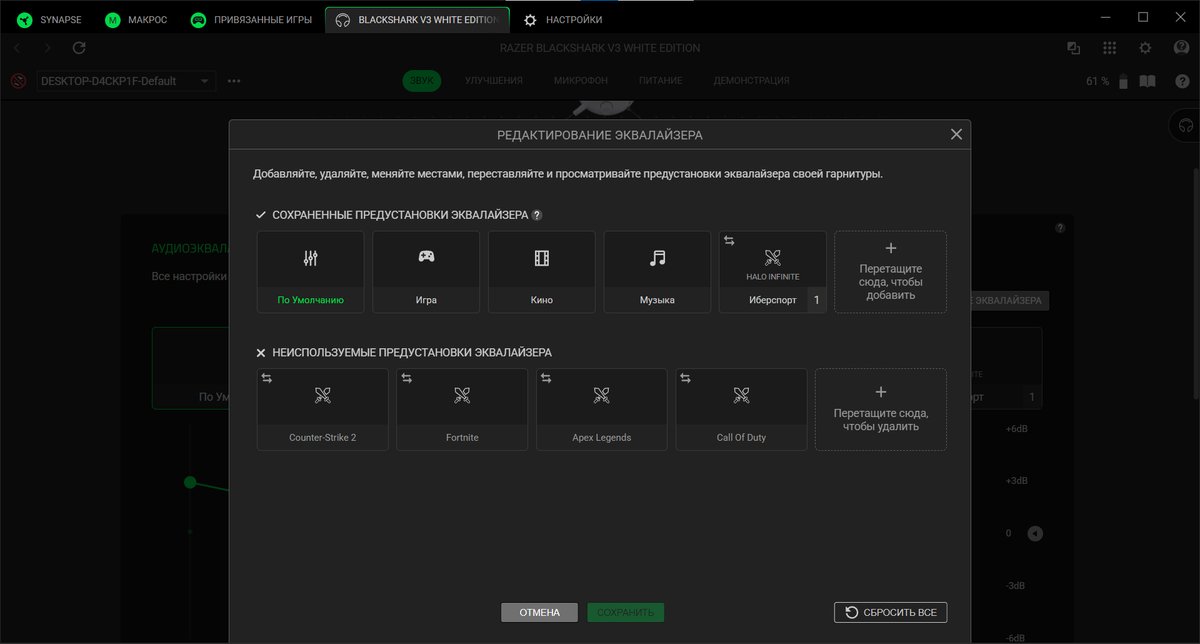
Task: Click the equalizer help icon behind dialog
Action: (x=1060, y=228)
